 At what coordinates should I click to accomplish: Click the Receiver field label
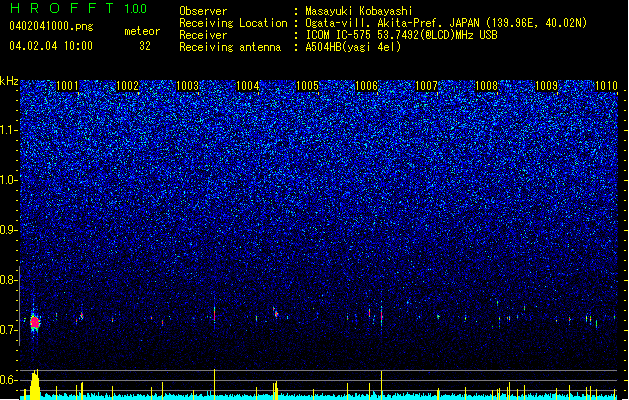pyautogui.click(x=203, y=35)
